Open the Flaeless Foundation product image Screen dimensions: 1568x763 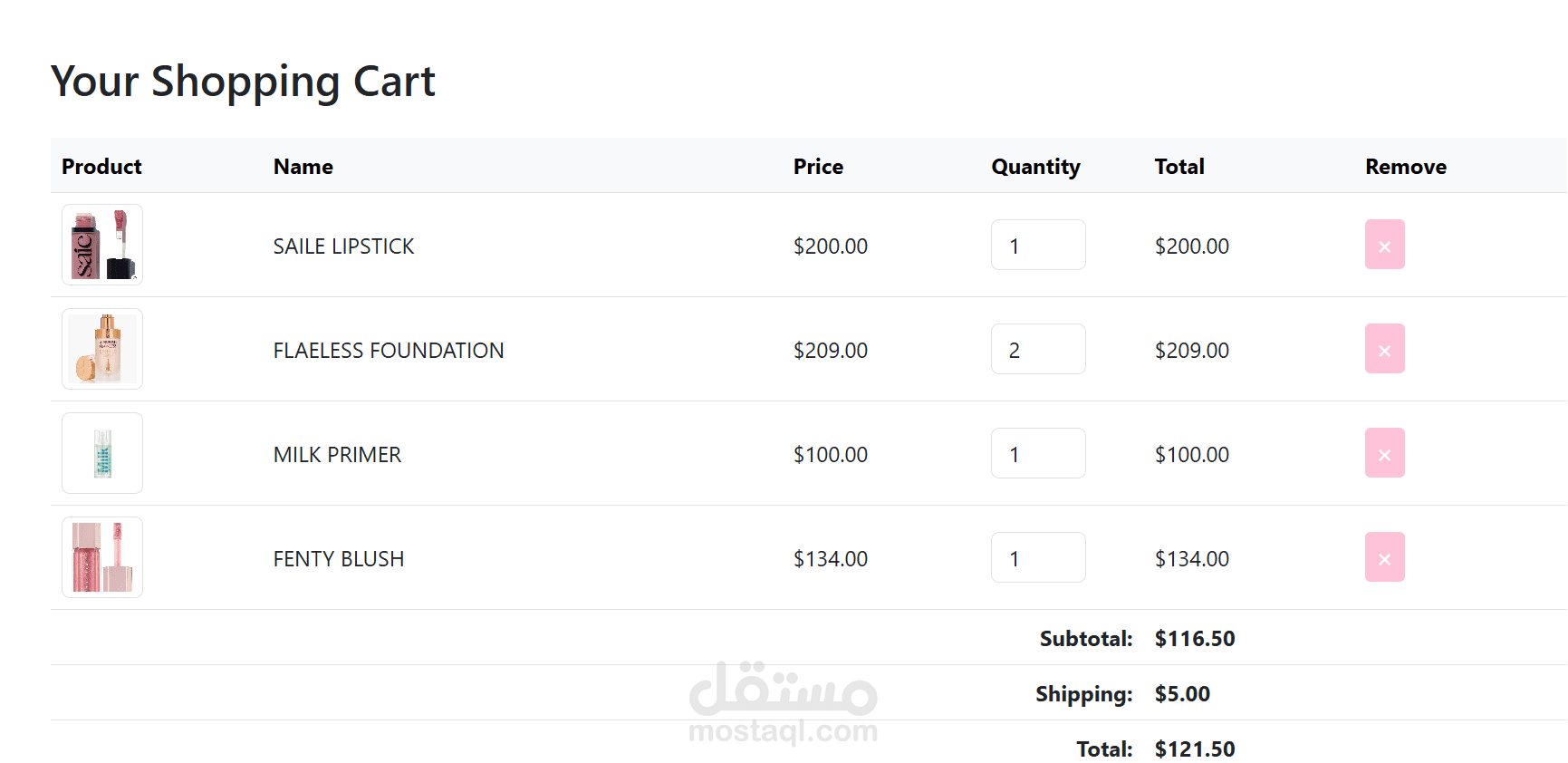point(102,349)
